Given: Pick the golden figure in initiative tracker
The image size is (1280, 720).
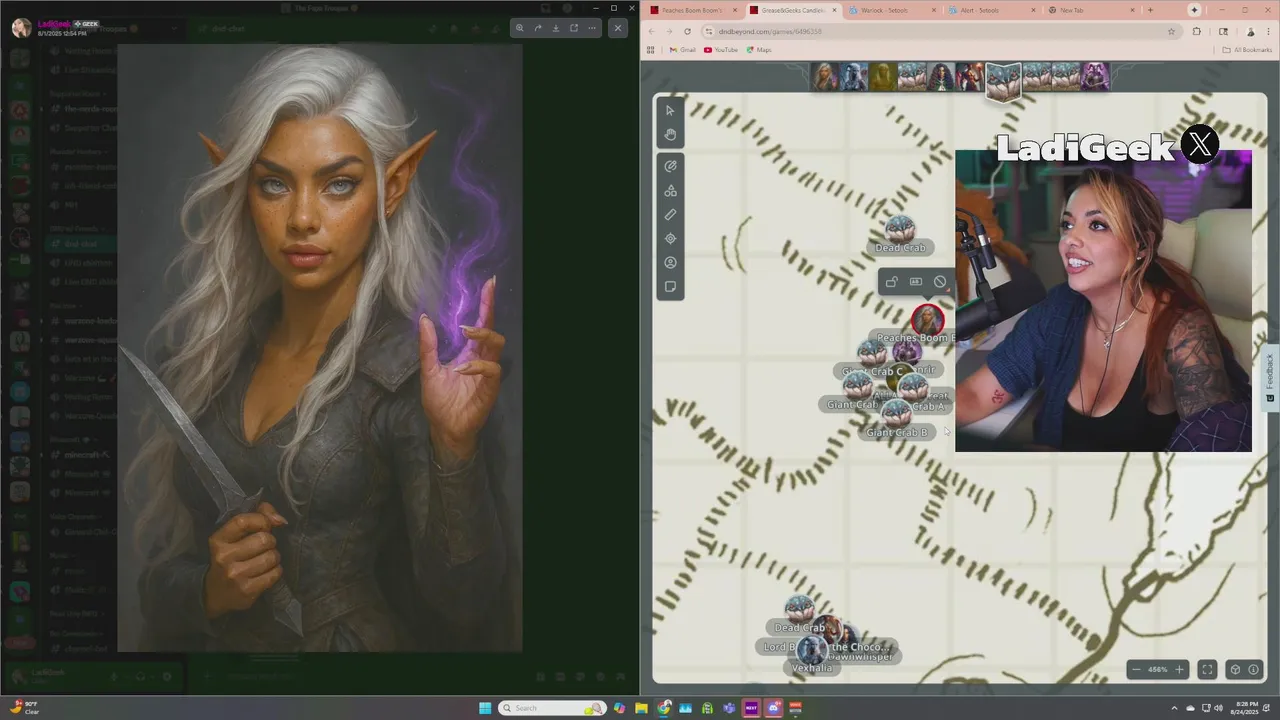Looking at the screenshot, I should [882, 77].
